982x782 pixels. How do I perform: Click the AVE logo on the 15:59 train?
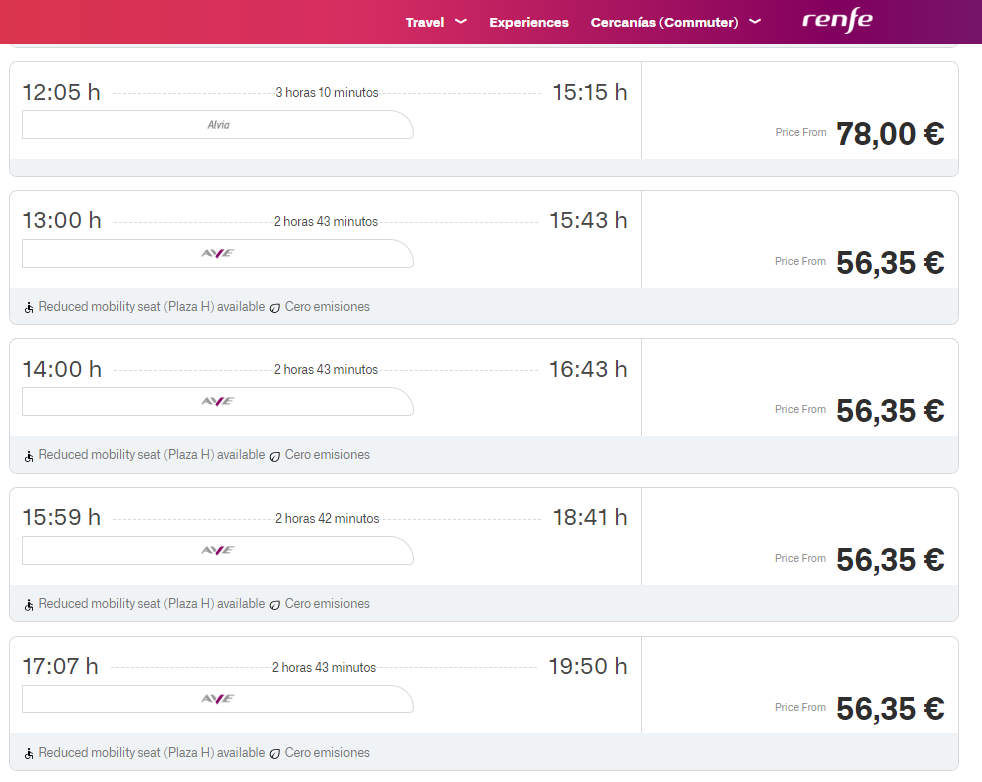tap(218, 550)
